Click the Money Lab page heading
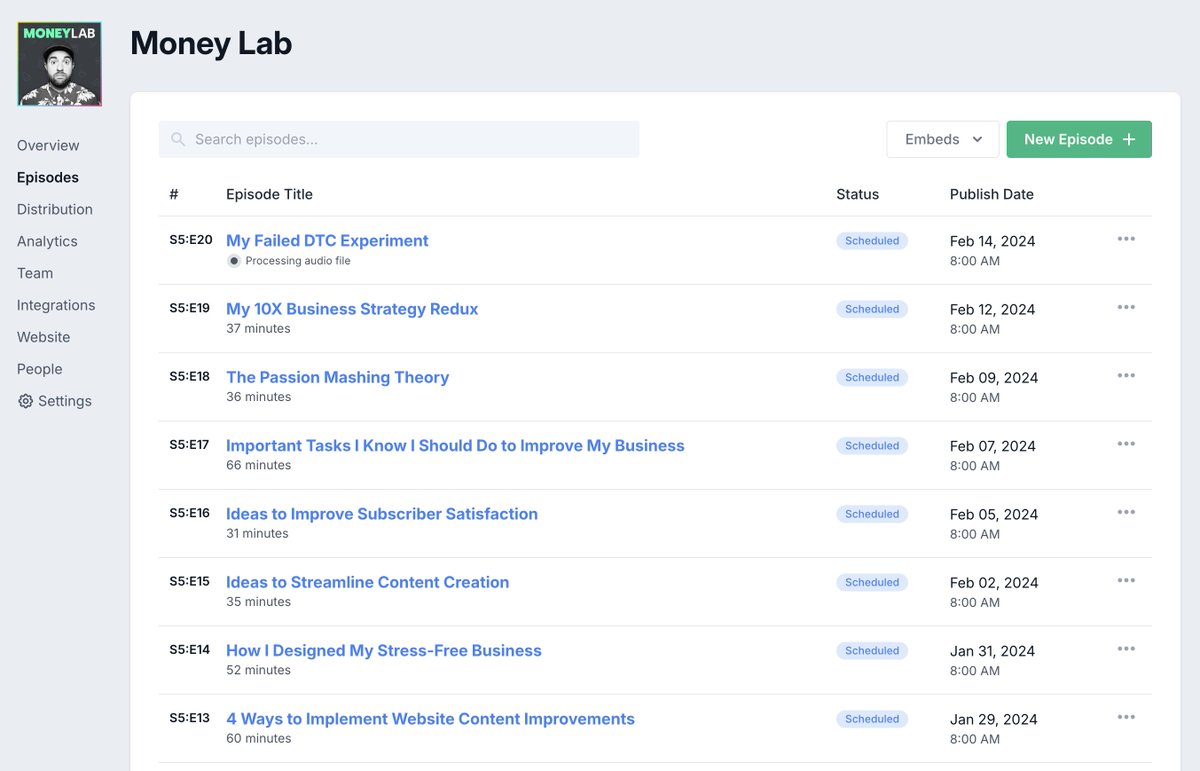 tap(211, 43)
